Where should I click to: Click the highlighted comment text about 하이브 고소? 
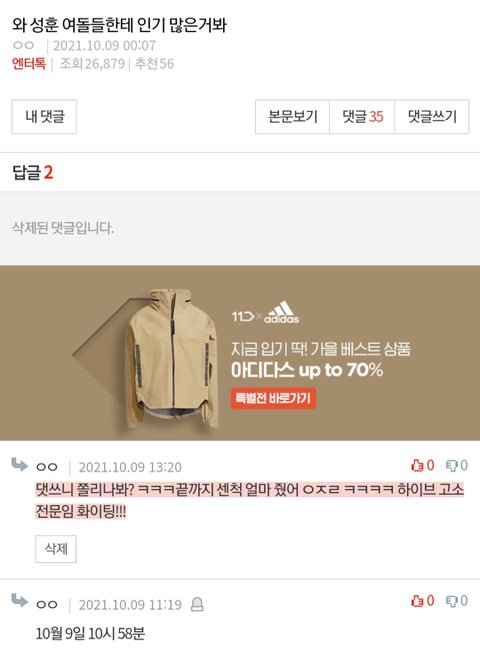(x=250, y=500)
